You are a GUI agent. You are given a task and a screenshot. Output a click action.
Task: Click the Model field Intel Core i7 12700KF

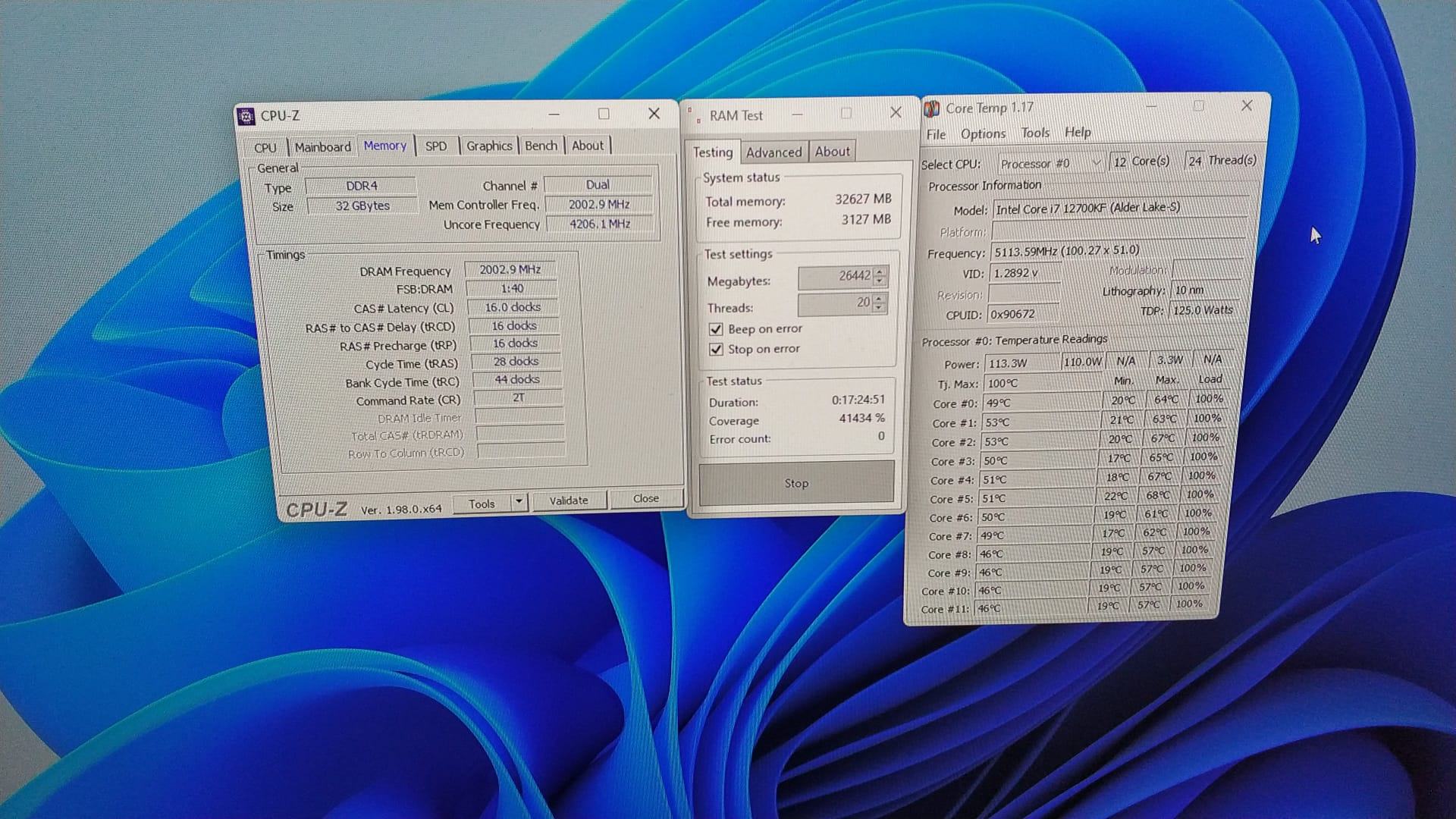(x=1120, y=208)
